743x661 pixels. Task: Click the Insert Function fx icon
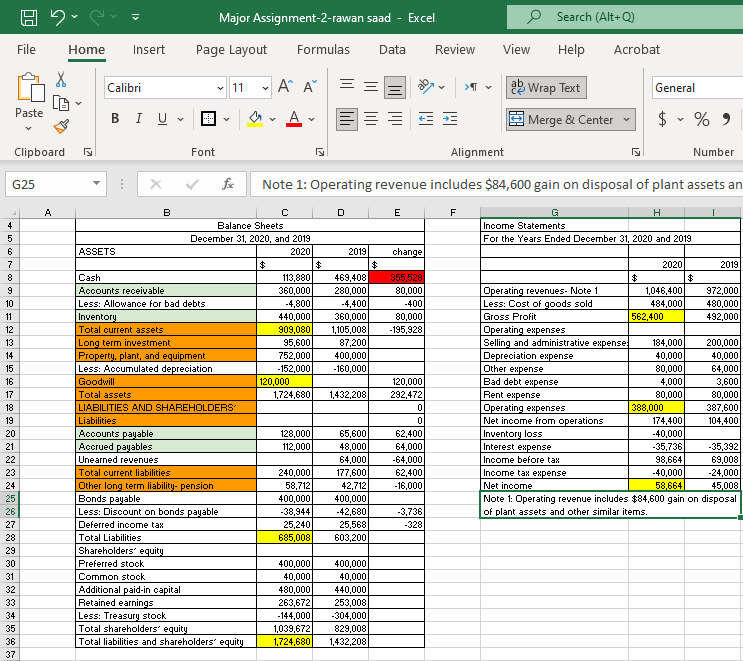[x=228, y=184]
